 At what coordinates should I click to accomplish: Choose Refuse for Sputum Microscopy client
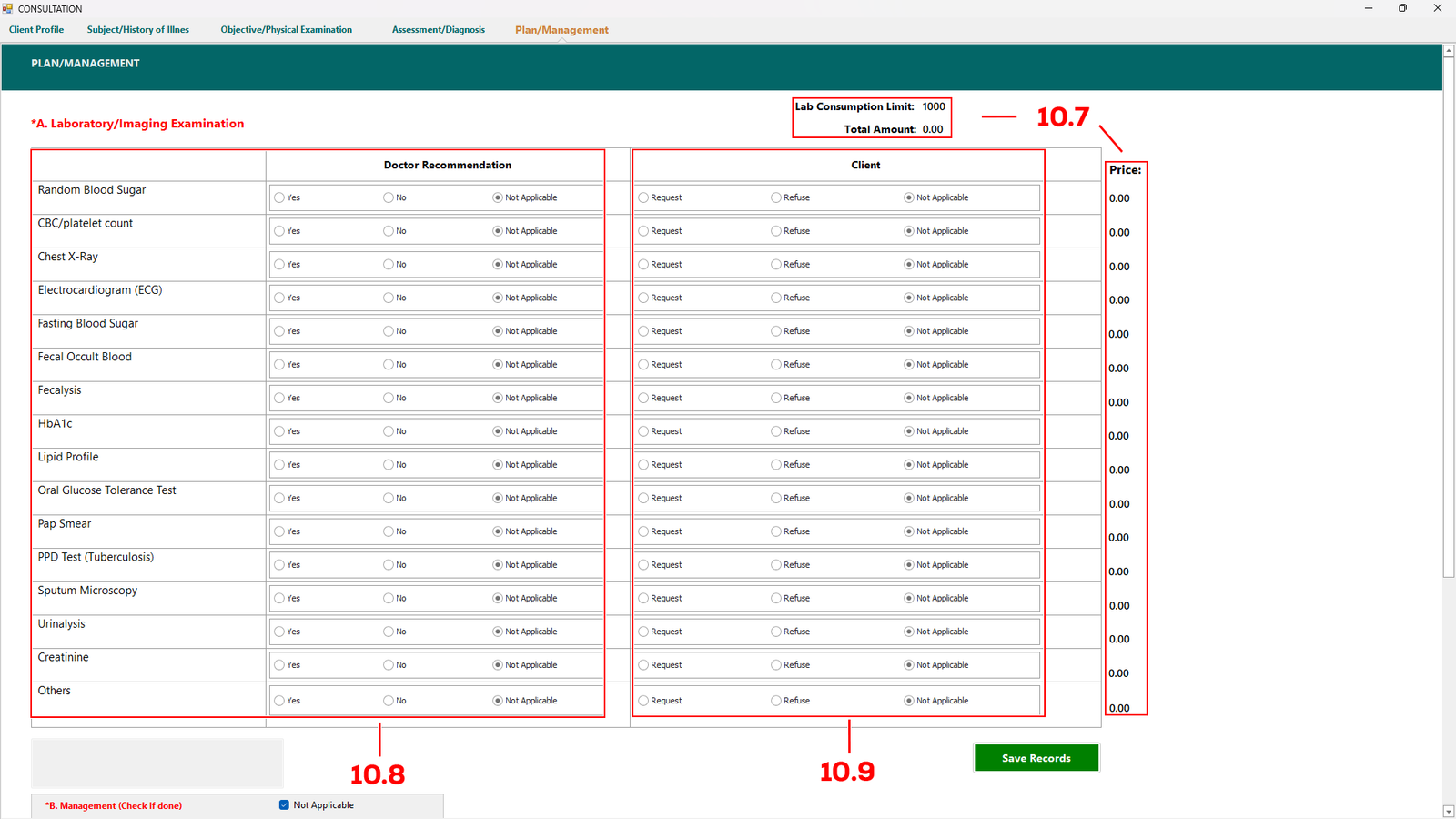pos(776,599)
